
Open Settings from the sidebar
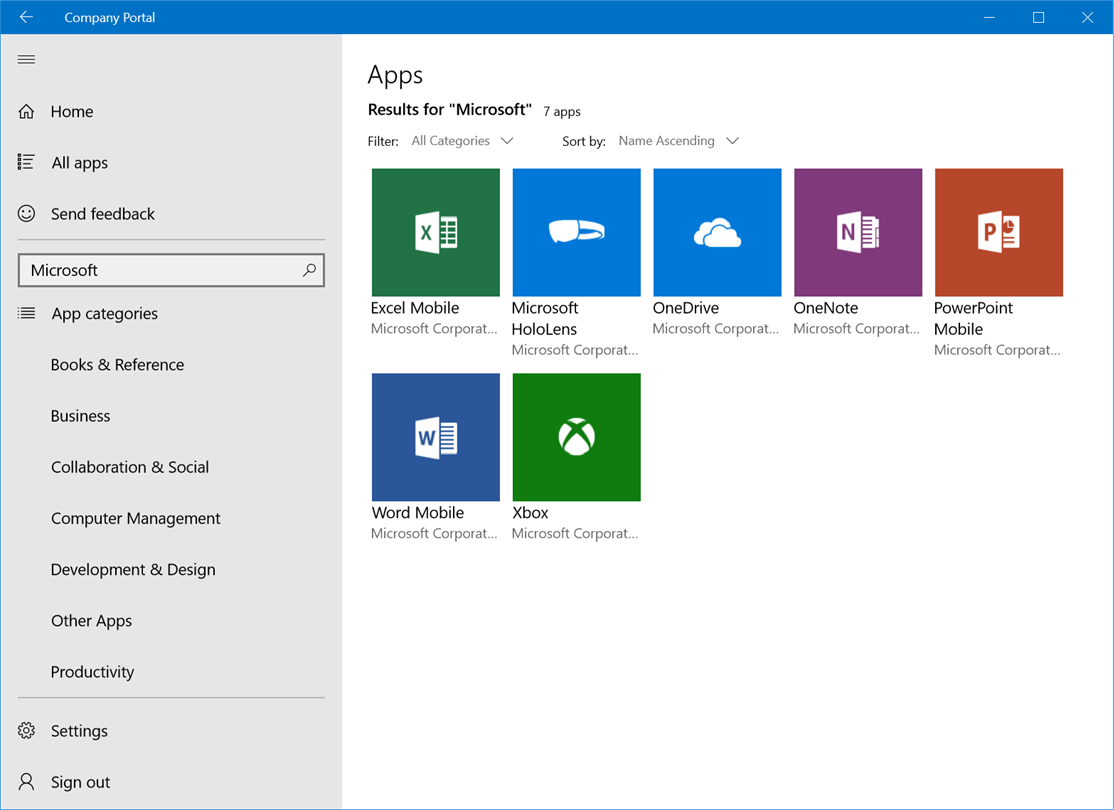point(79,731)
